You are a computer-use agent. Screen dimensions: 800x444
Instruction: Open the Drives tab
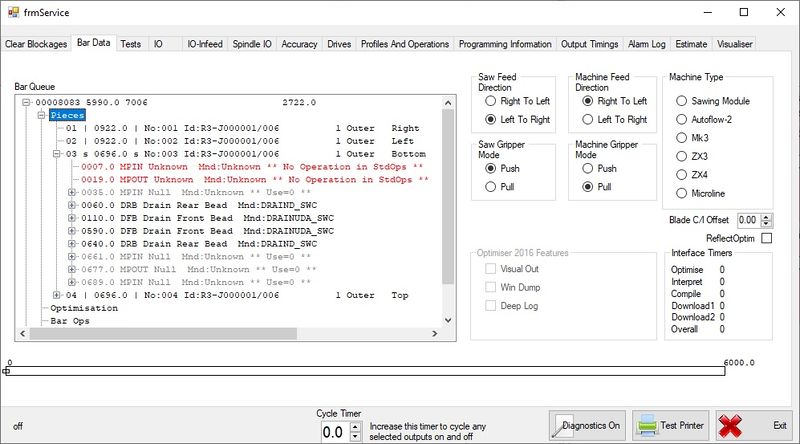[339, 44]
